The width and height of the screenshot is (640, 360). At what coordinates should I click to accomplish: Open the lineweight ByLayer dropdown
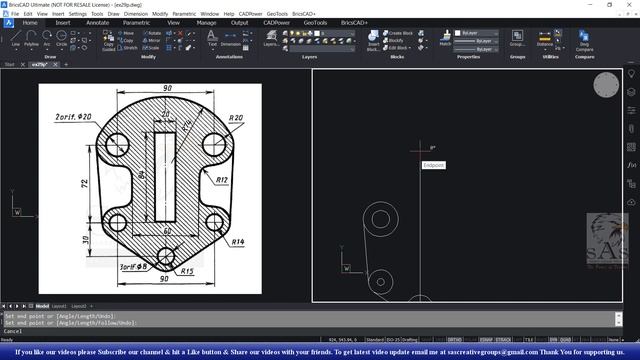point(476,41)
